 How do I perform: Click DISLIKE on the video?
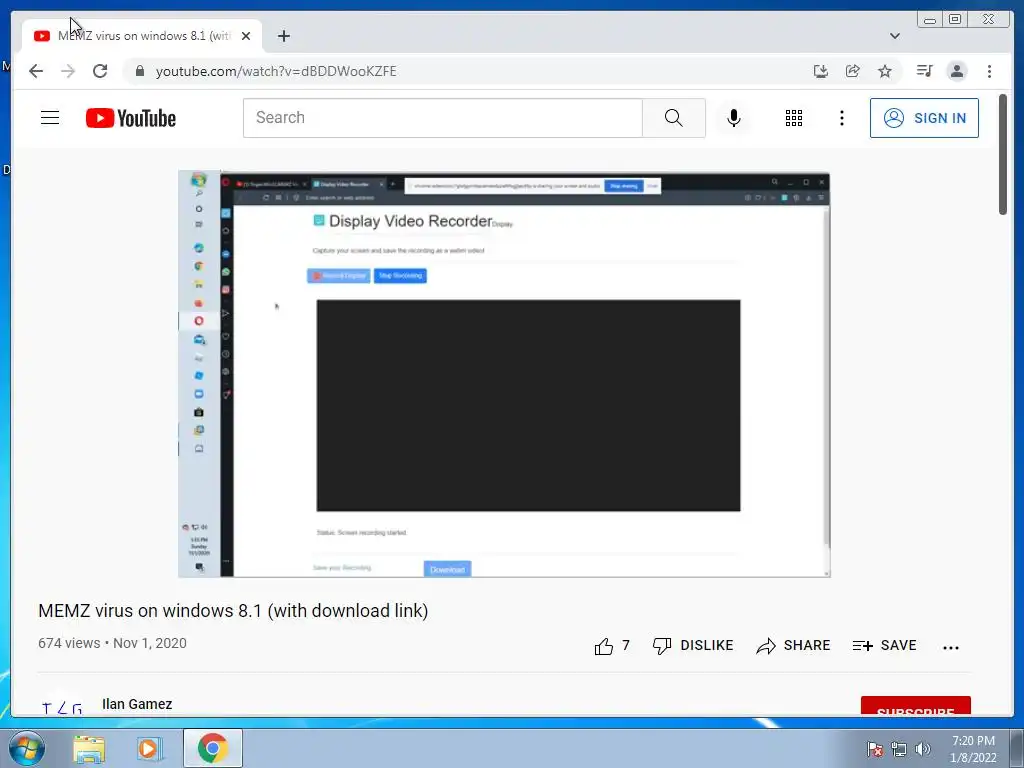tap(693, 646)
